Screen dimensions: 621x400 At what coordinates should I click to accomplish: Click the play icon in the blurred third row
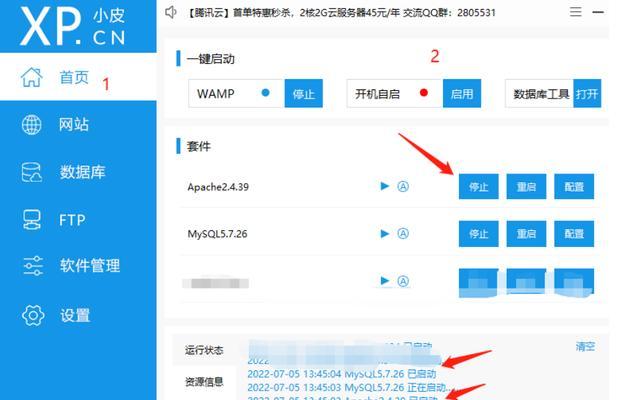tap(385, 281)
